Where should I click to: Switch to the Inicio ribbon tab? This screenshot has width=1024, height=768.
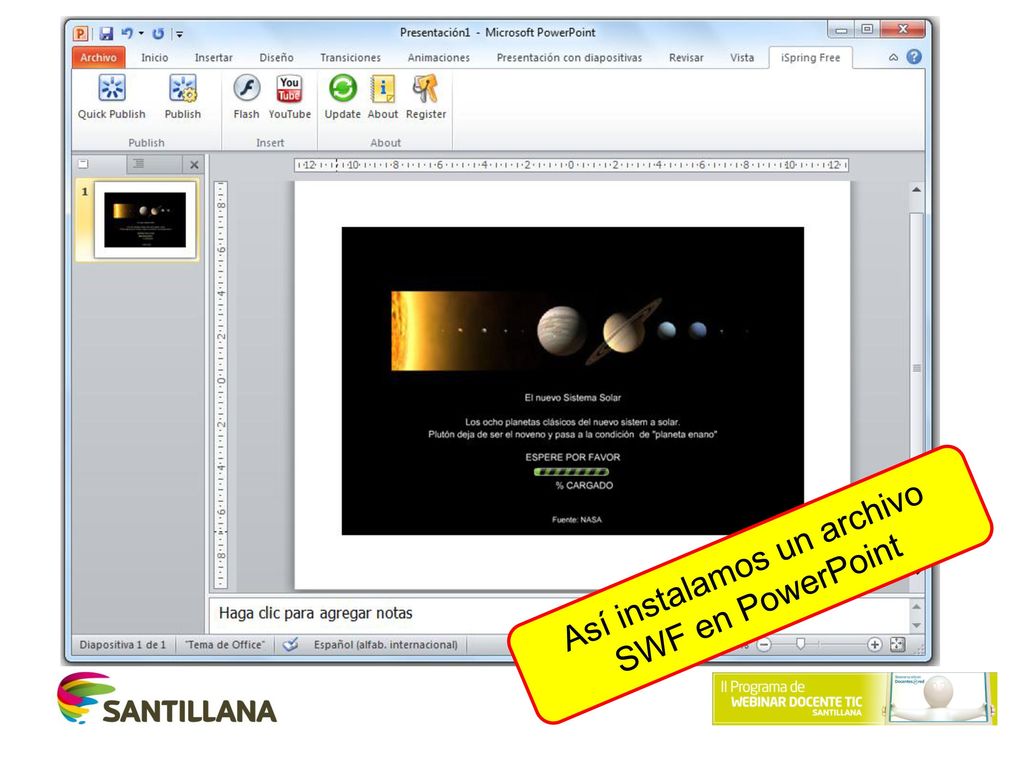pos(155,57)
